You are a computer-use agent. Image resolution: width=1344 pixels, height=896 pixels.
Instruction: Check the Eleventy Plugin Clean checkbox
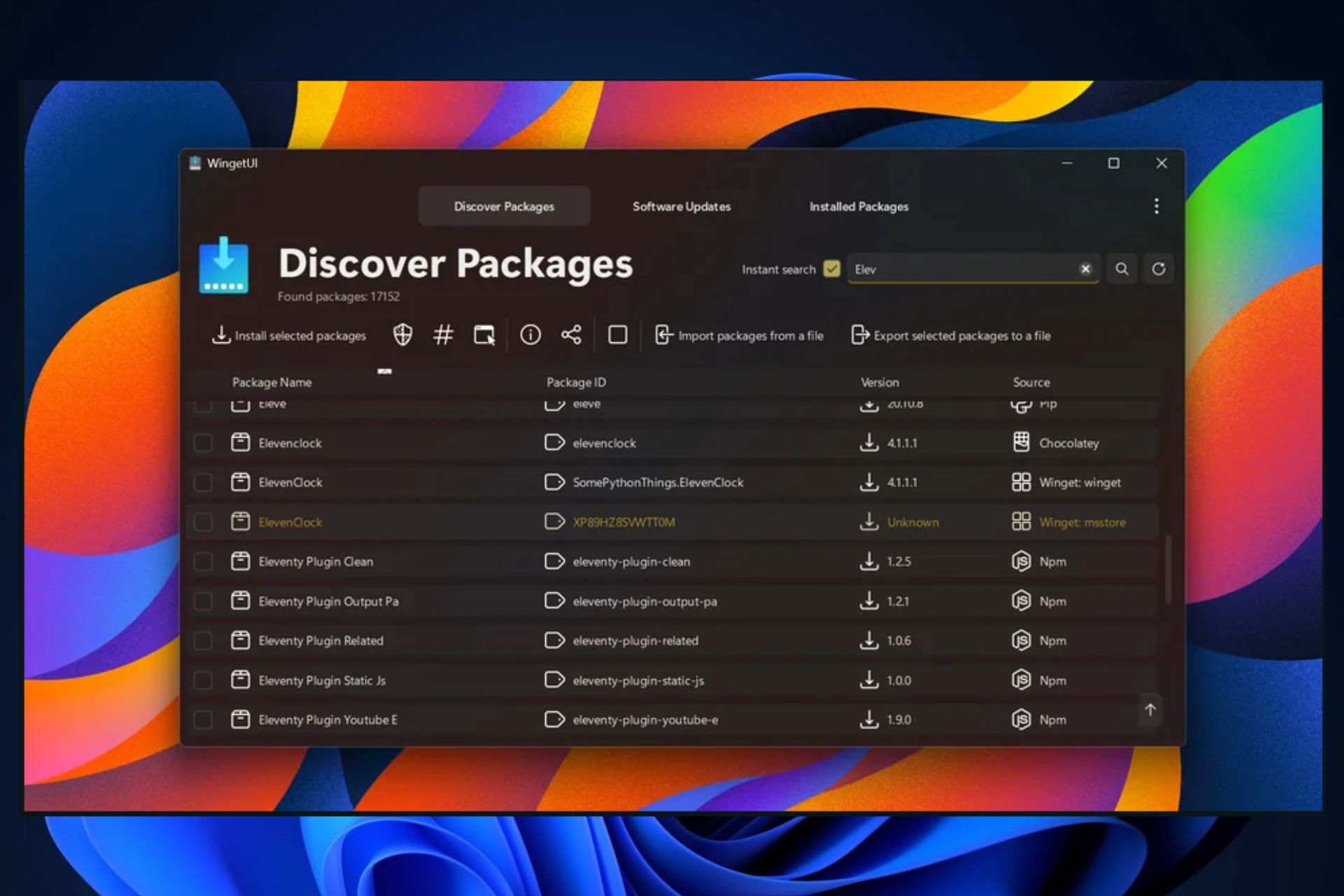point(203,561)
